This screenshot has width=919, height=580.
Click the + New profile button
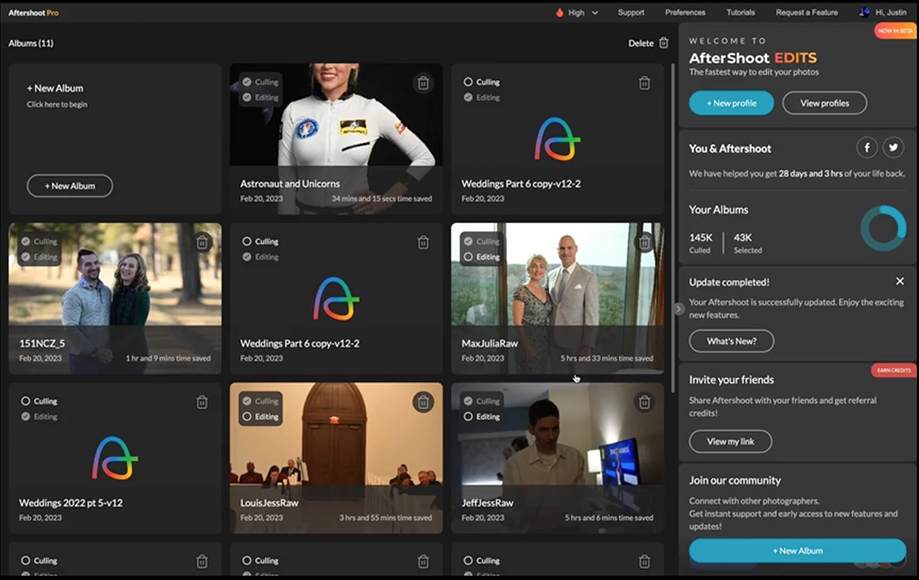tap(731, 103)
